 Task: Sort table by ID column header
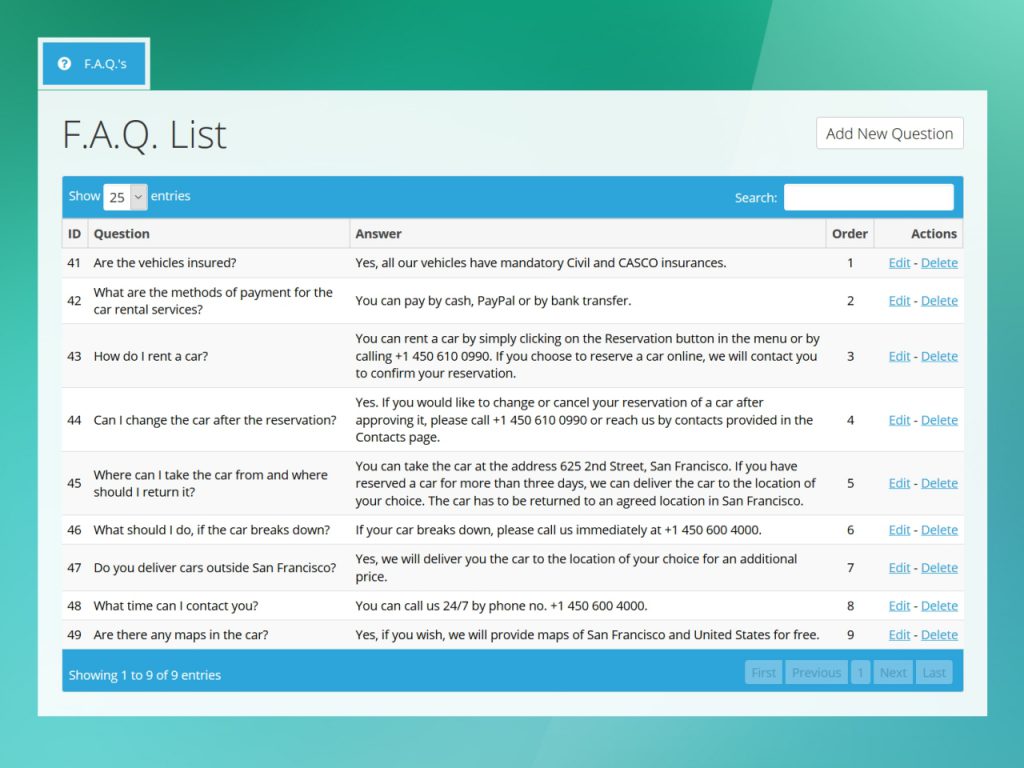[74, 234]
